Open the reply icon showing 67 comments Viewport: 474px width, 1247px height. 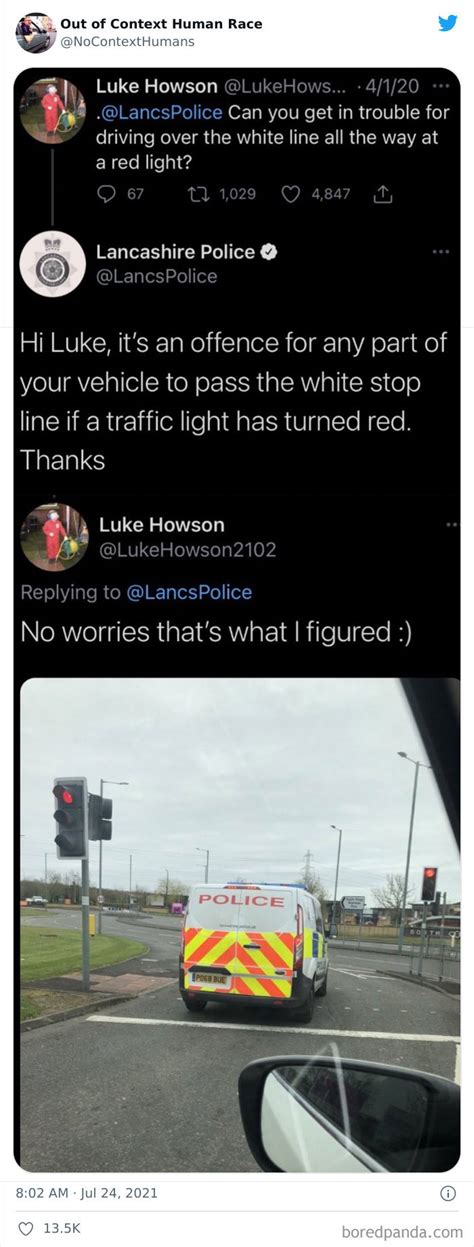108,194
